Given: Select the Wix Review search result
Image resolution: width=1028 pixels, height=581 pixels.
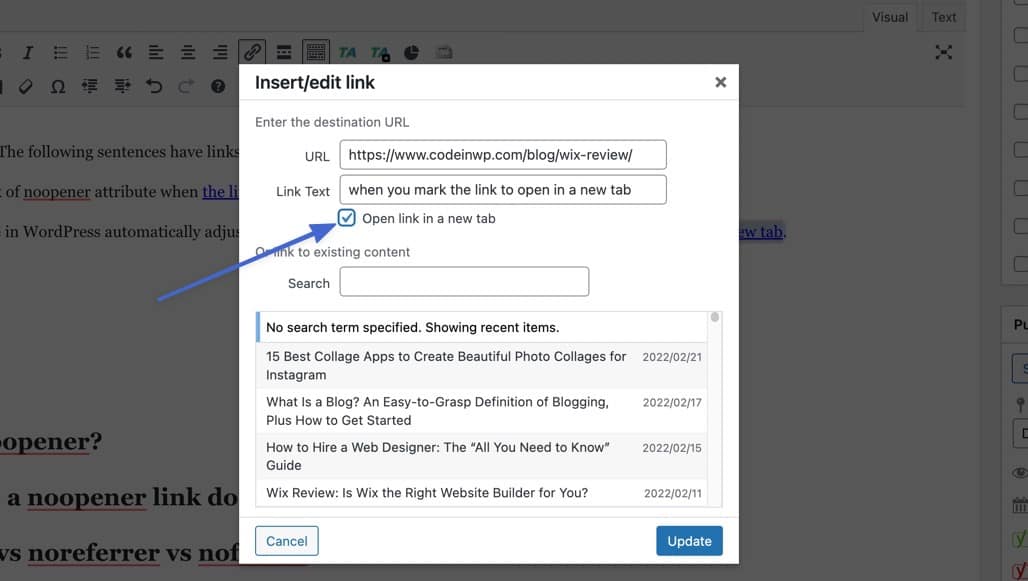Looking at the screenshot, I should [x=426, y=492].
